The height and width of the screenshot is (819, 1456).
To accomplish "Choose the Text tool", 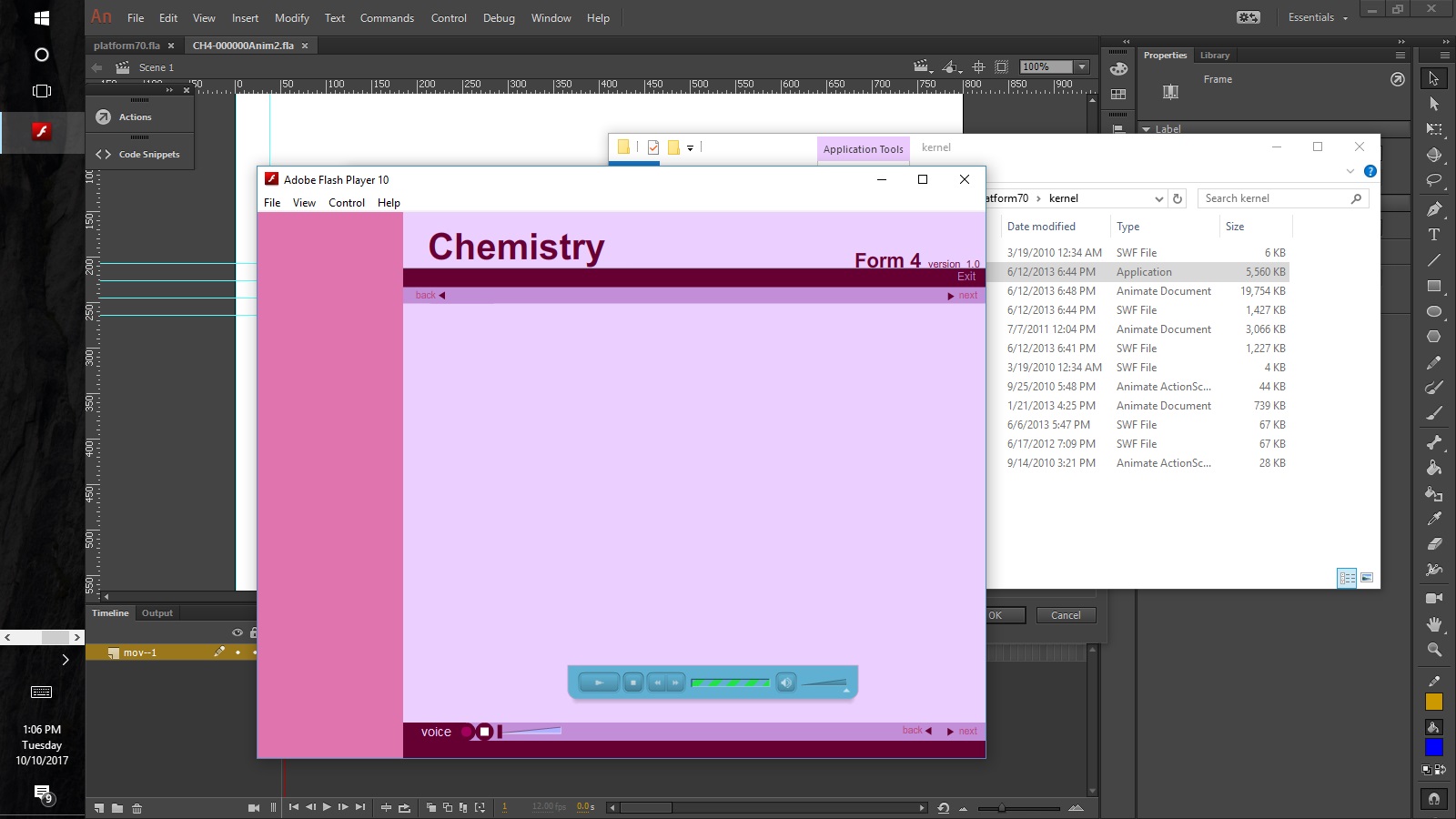I will [1434, 235].
